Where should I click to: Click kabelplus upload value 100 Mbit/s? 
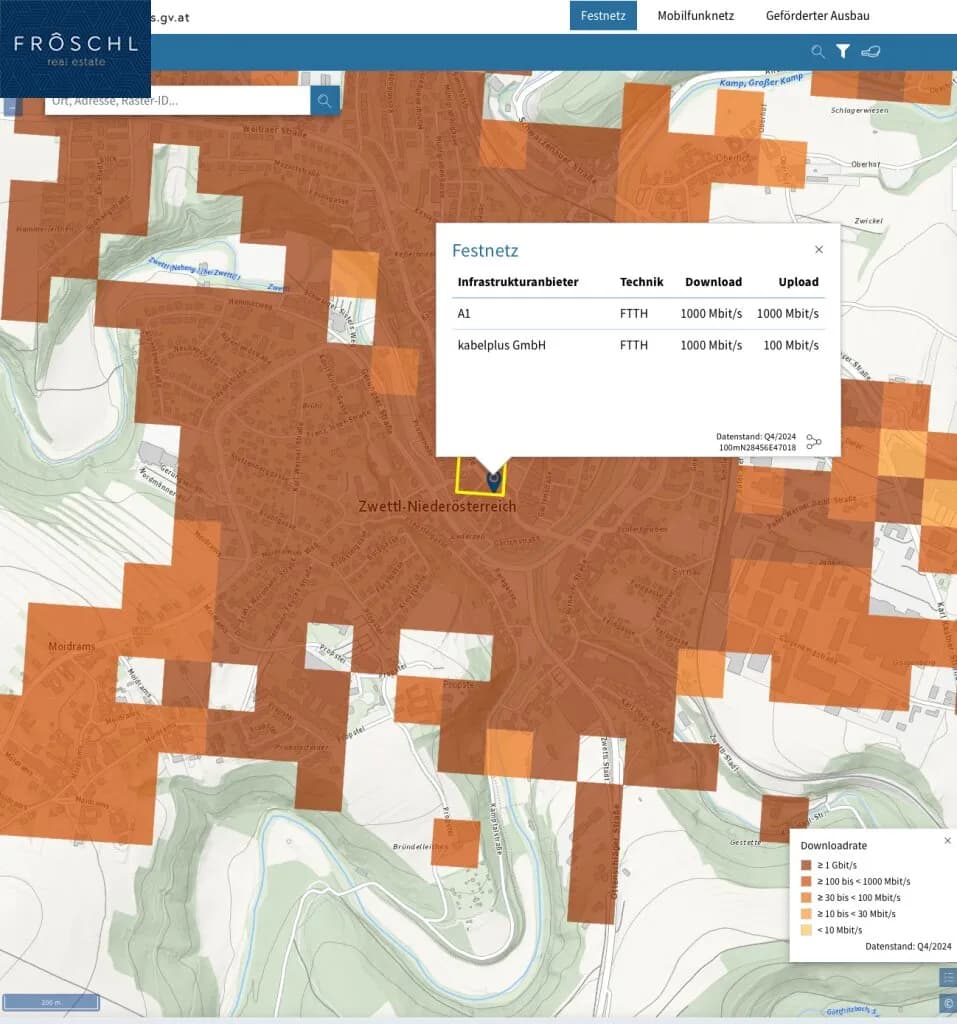click(x=790, y=345)
